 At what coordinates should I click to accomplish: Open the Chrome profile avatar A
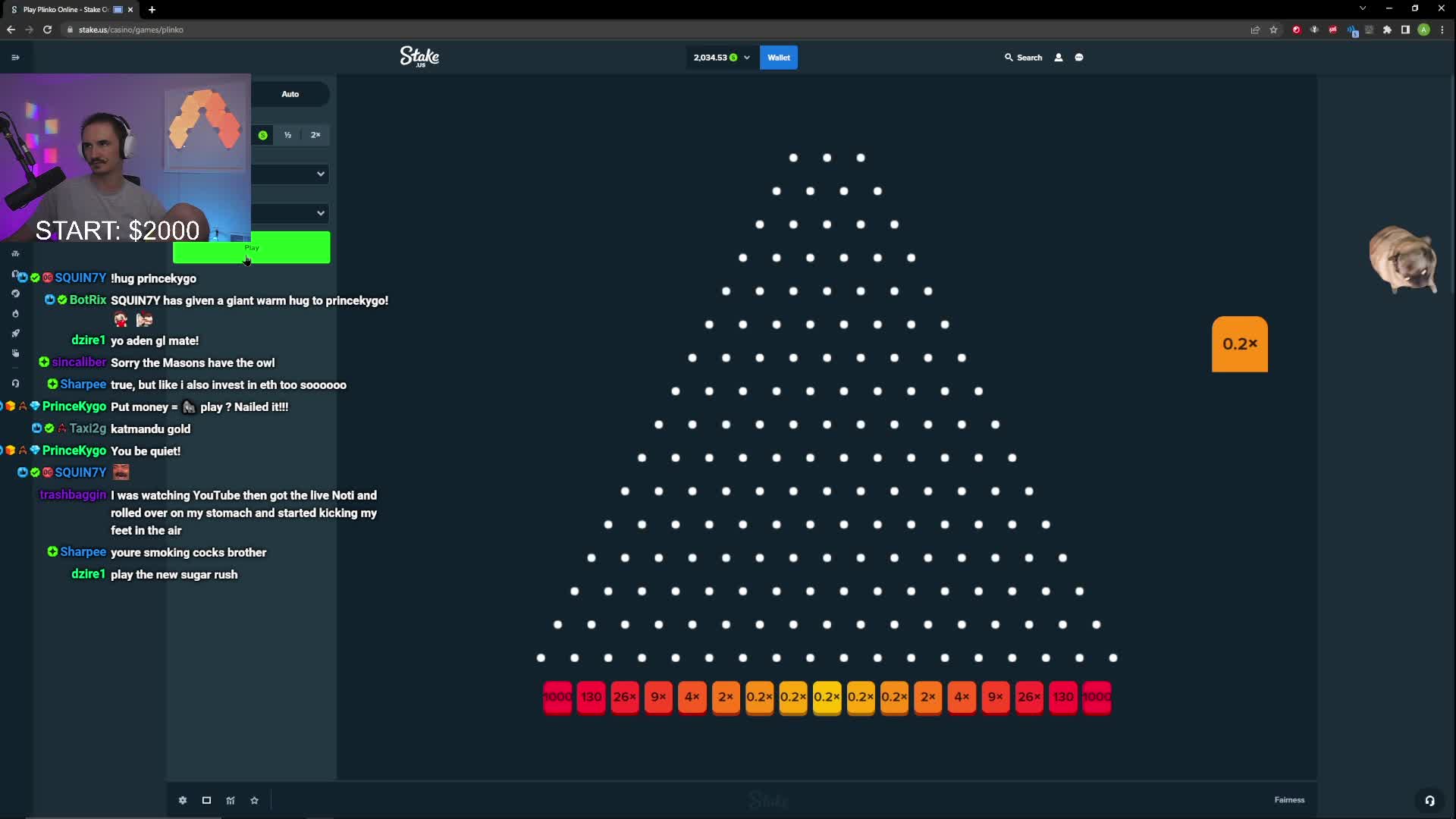pyautogui.click(x=1424, y=30)
